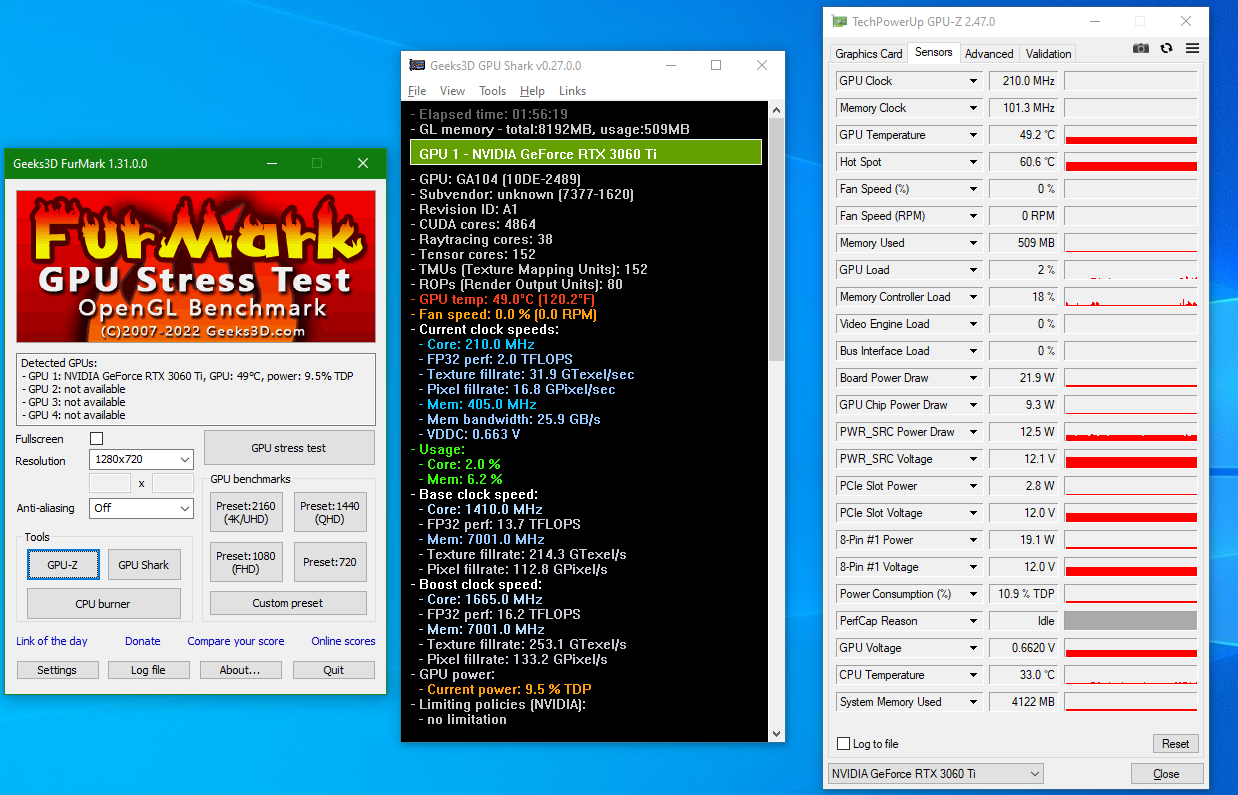Expand the GPU Clock sensor dropdown
The height and width of the screenshot is (795, 1238).
point(973,81)
